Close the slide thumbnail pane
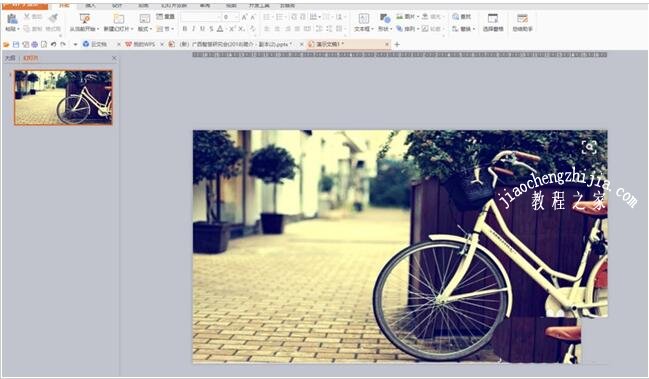 click(x=114, y=58)
